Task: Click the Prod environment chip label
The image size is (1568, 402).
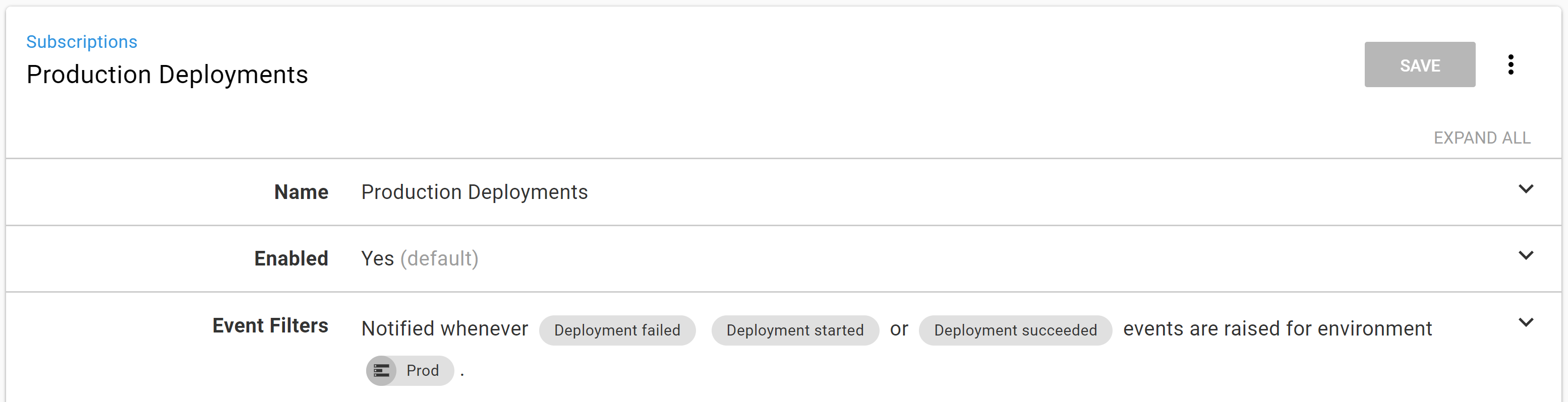Action: (x=423, y=370)
